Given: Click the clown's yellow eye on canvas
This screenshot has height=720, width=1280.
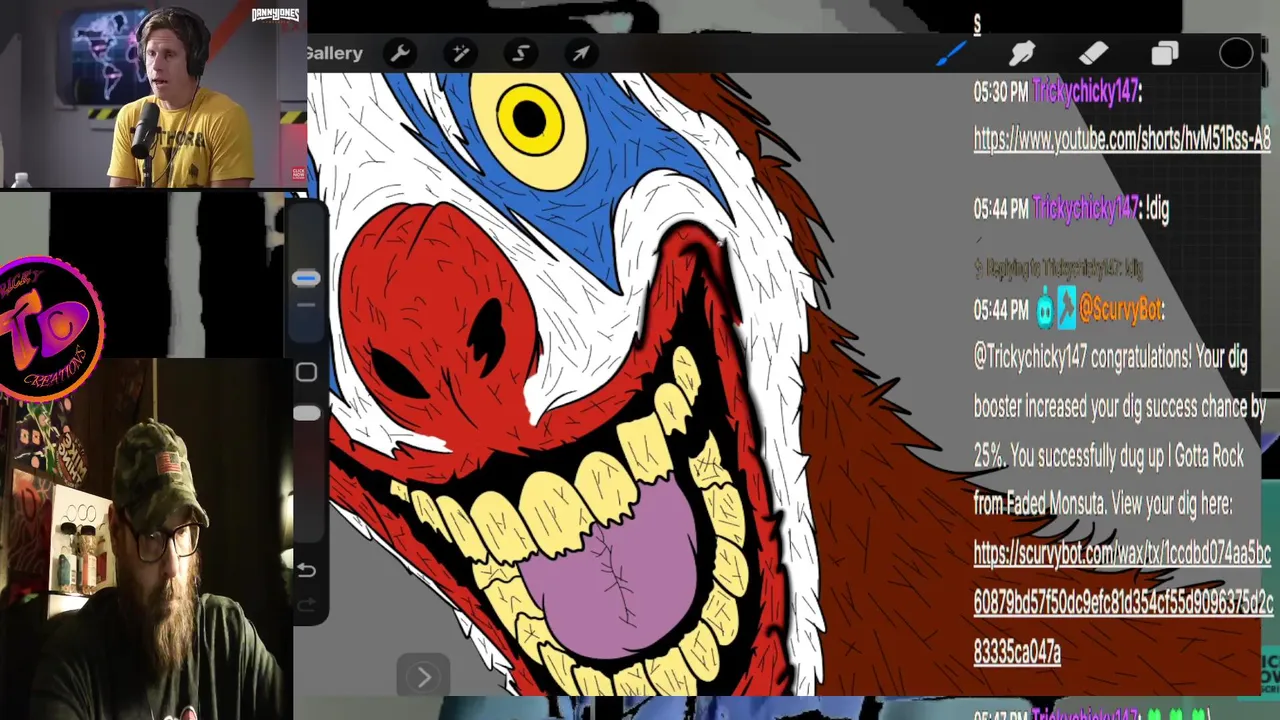Looking at the screenshot, I should (527, 120).
